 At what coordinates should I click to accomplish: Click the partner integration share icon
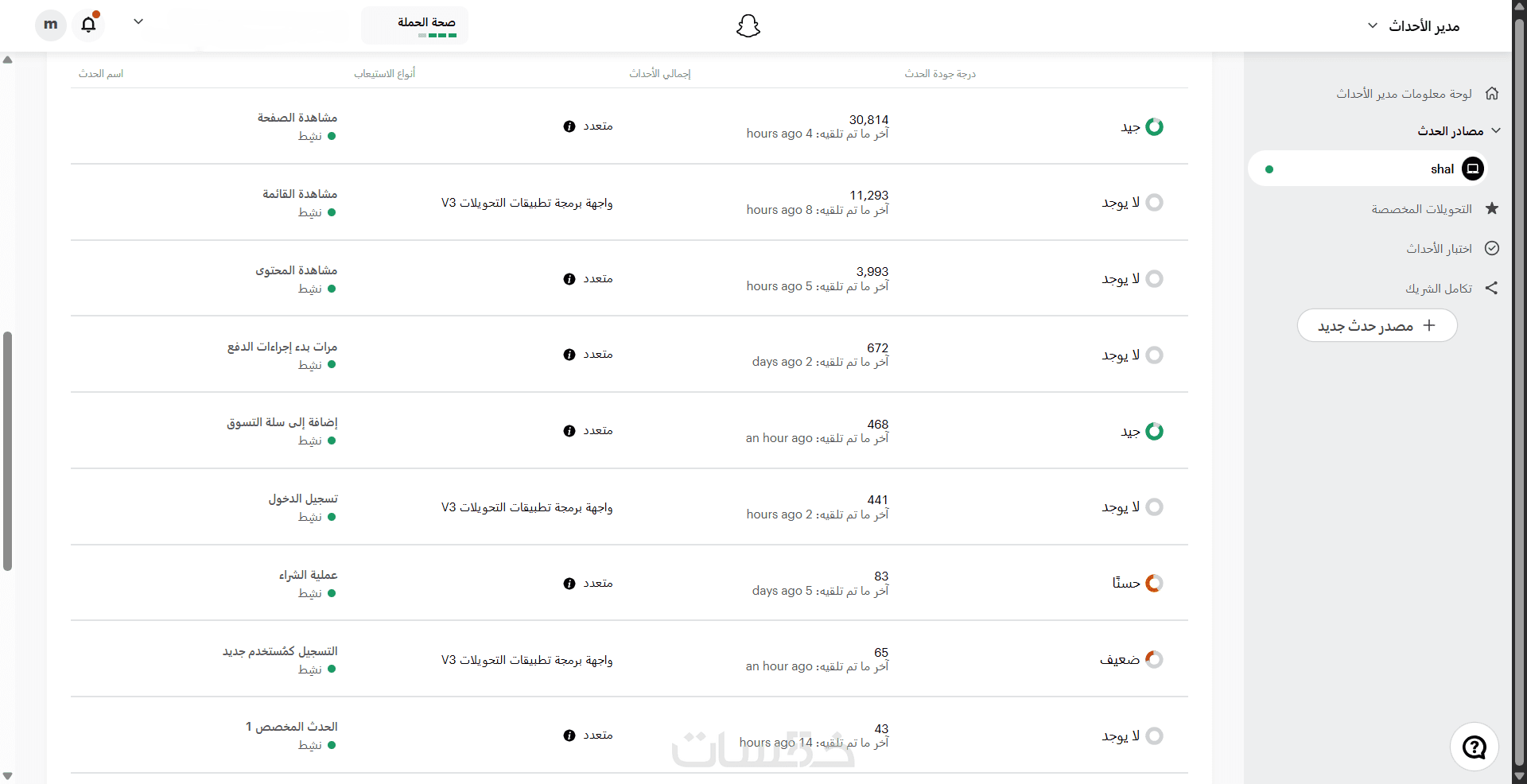(1492, 289)
